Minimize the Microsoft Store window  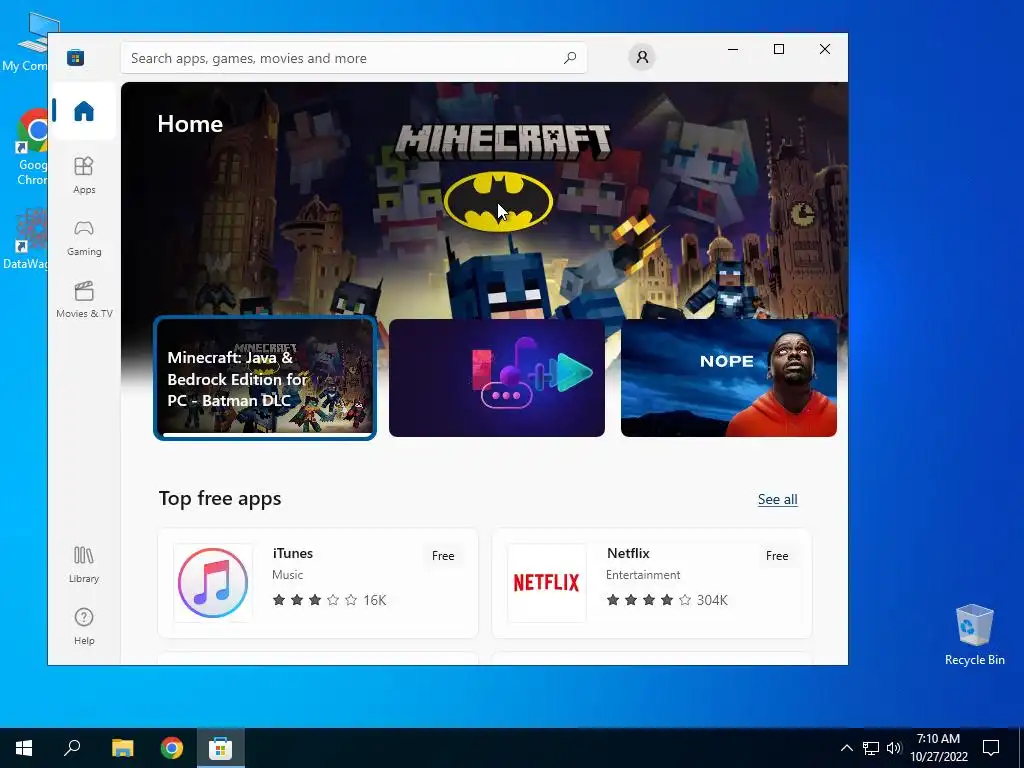pyautogui.click(x=733, y=50)
